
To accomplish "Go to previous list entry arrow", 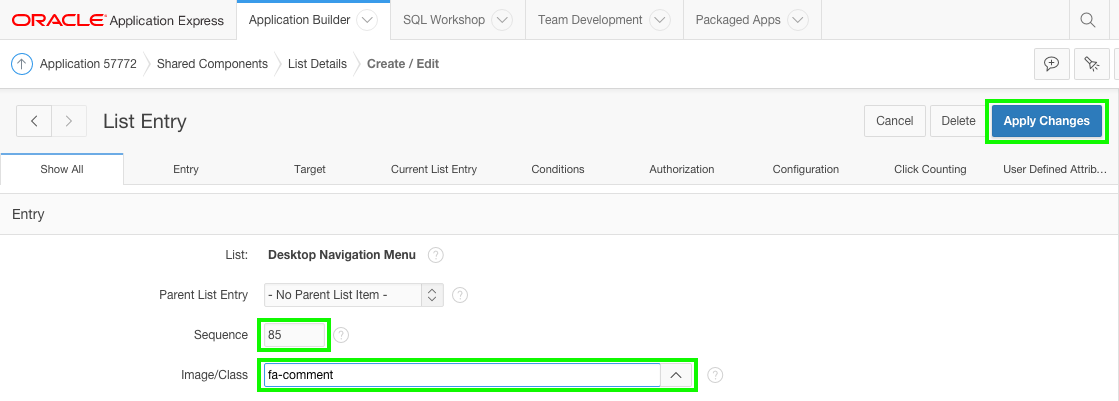I will (34, 121).
